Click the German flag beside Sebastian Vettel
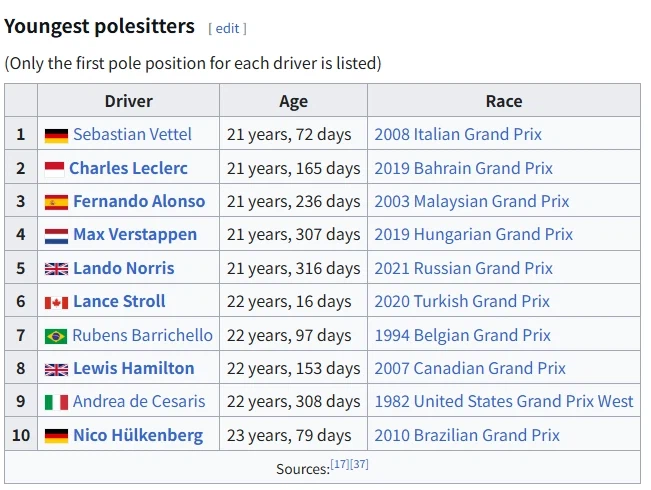 (x=56, y=135)
